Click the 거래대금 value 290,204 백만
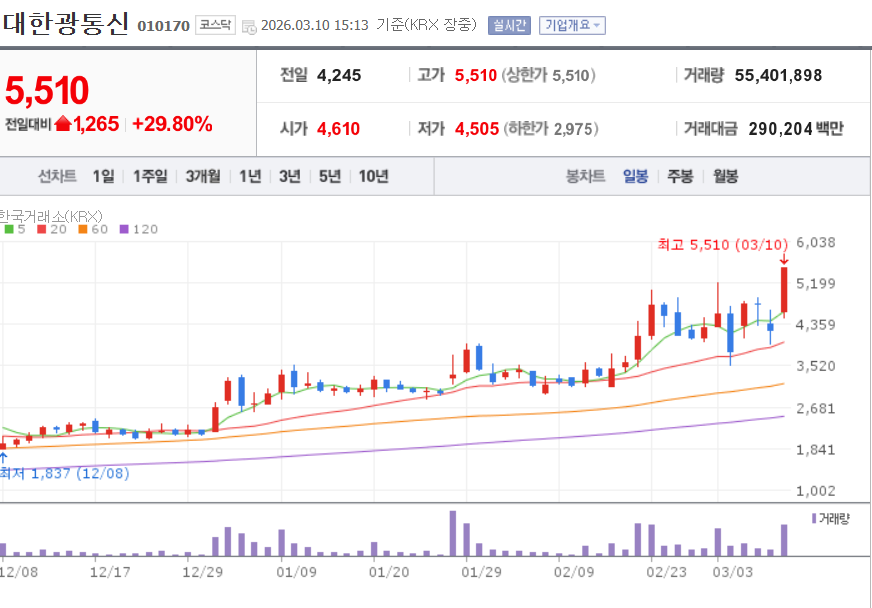 [796, 128]
